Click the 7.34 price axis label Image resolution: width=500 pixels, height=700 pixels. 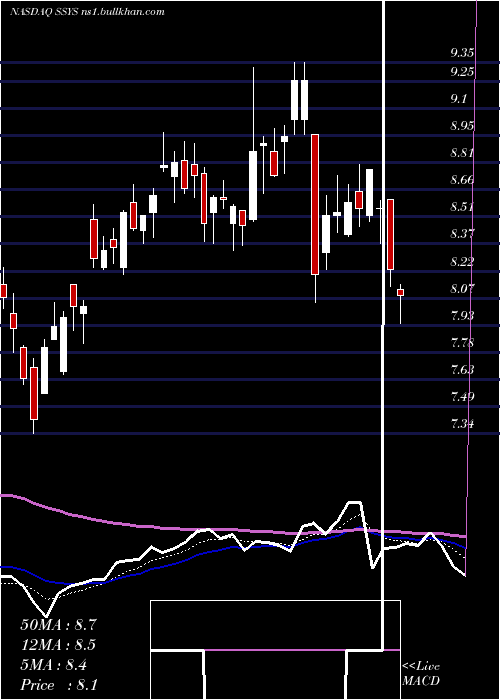[x=462, y=423]
